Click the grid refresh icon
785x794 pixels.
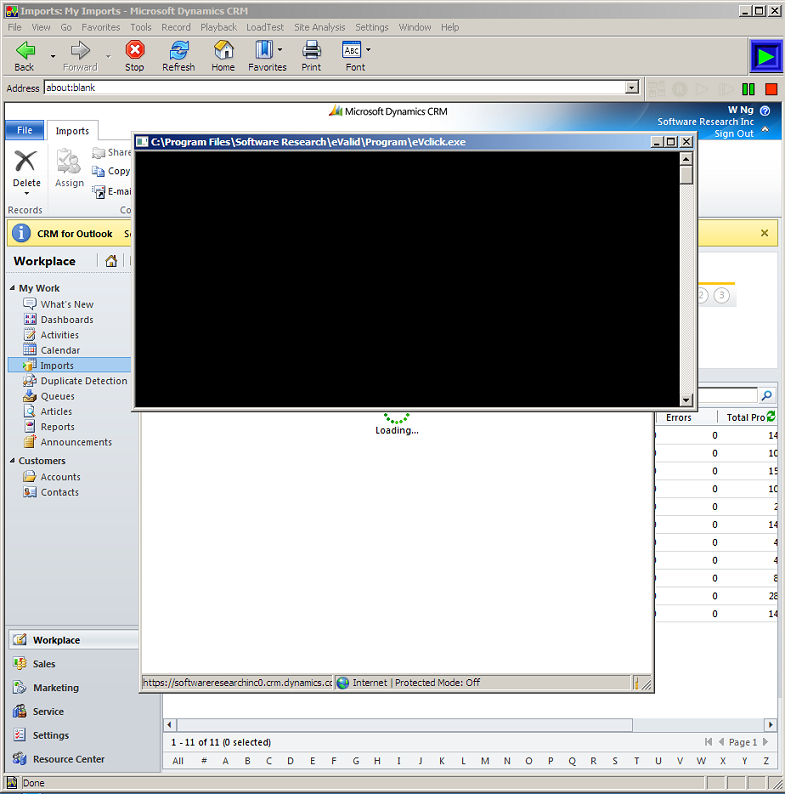pos(771,416)
